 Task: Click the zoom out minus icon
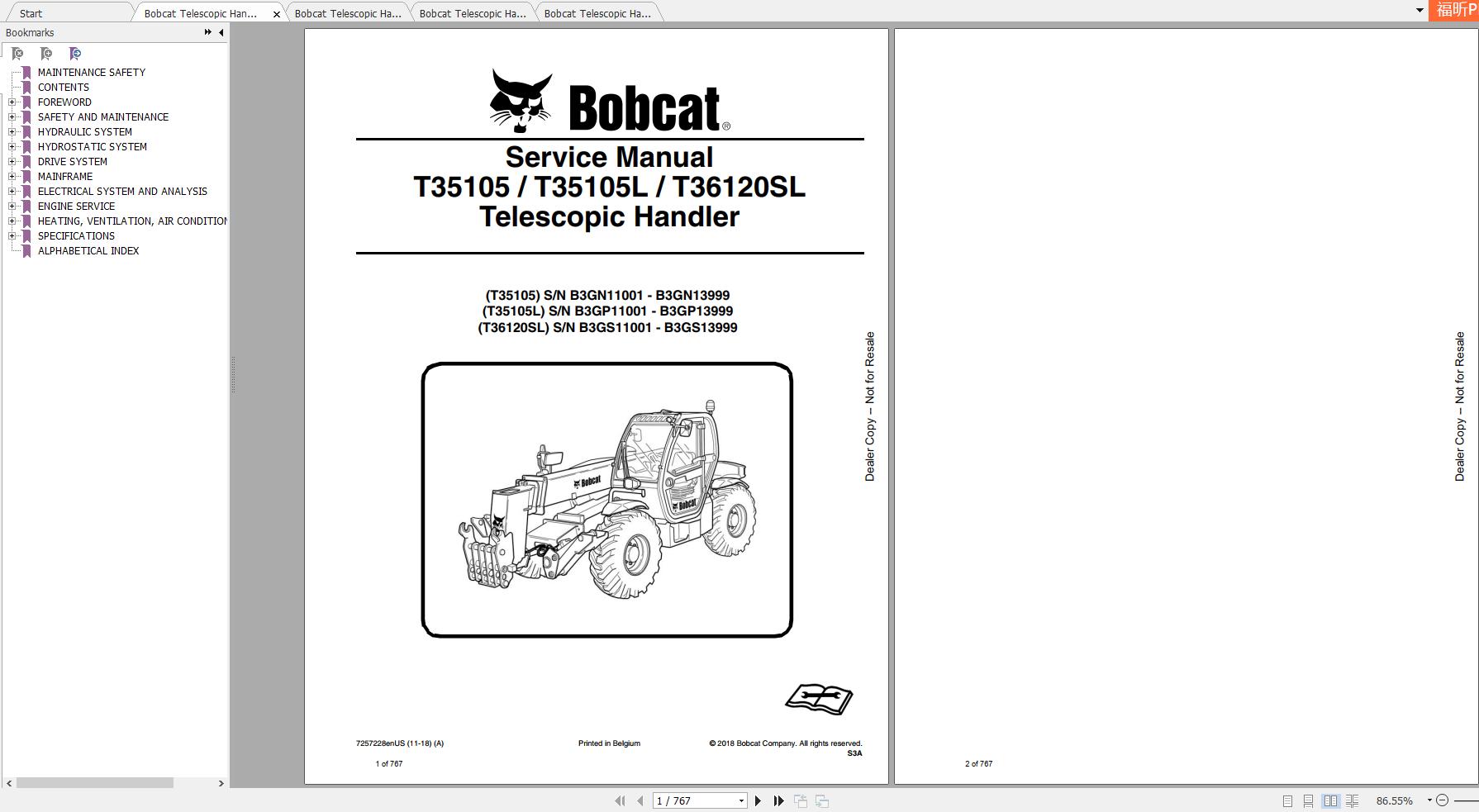pos(1444,800)
